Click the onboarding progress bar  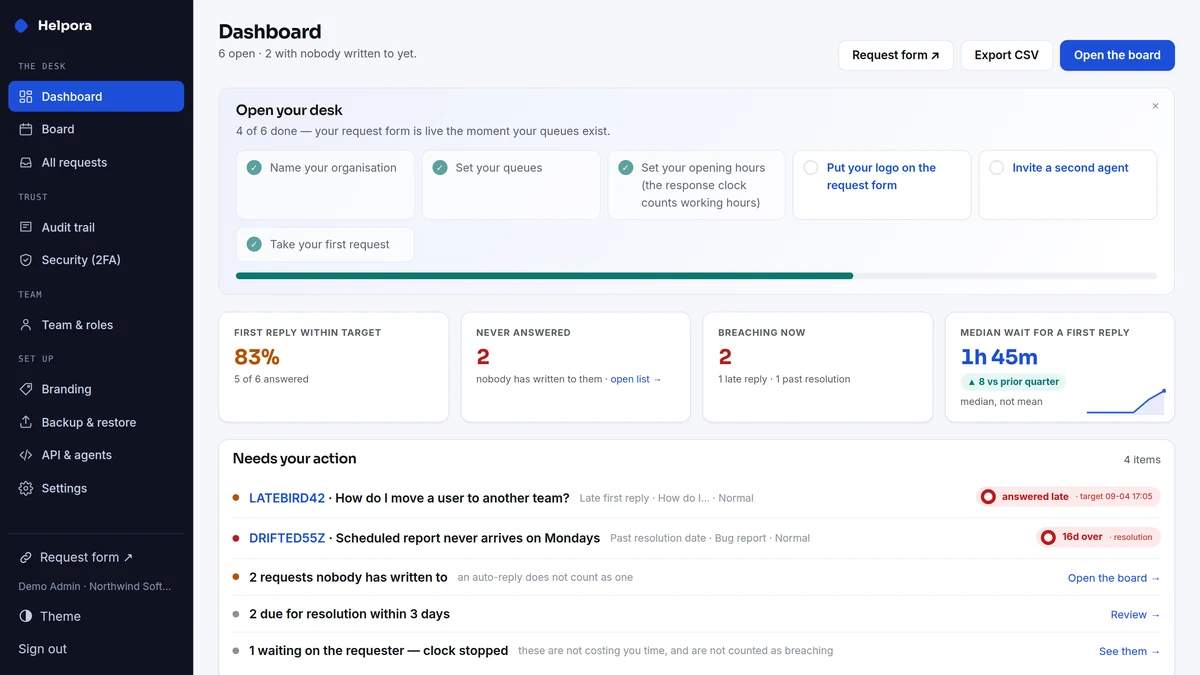coord(697,276)
